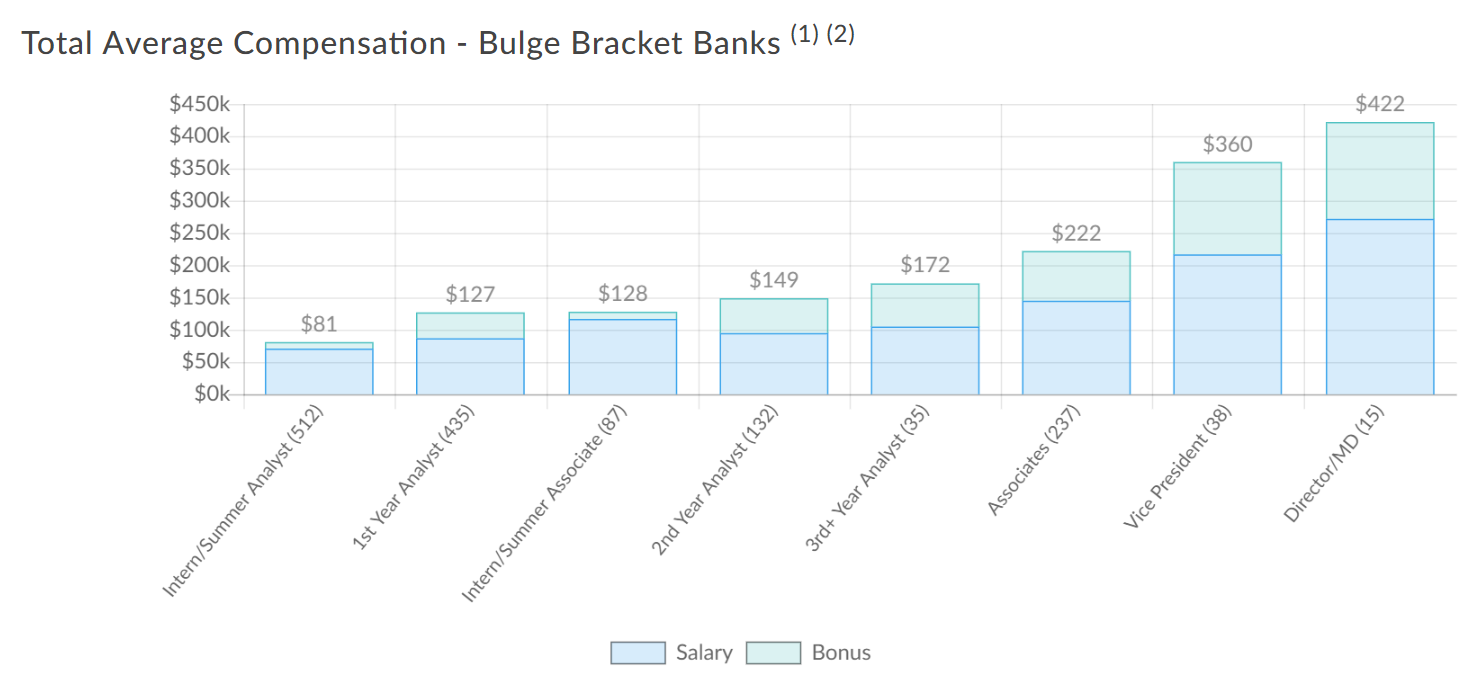
Task: Click the 2nd Year Analyst bonus segment
Action: 774,315
